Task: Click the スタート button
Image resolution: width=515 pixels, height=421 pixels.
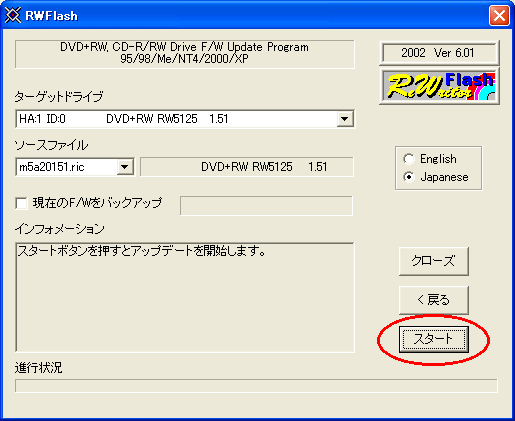Action: [434, 339]
